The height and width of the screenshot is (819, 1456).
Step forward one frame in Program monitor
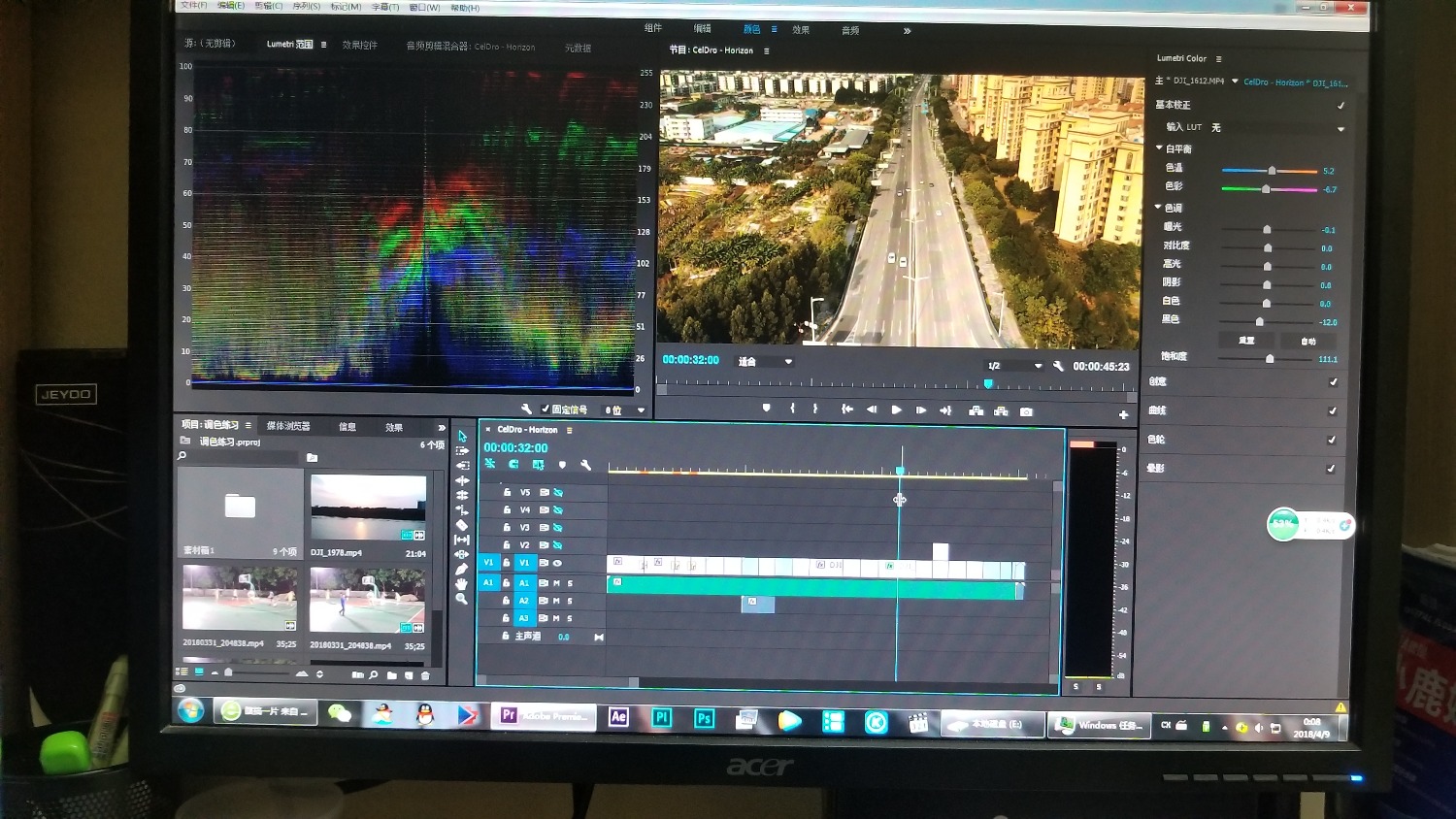pyautogui.click(x=920, y=409)
